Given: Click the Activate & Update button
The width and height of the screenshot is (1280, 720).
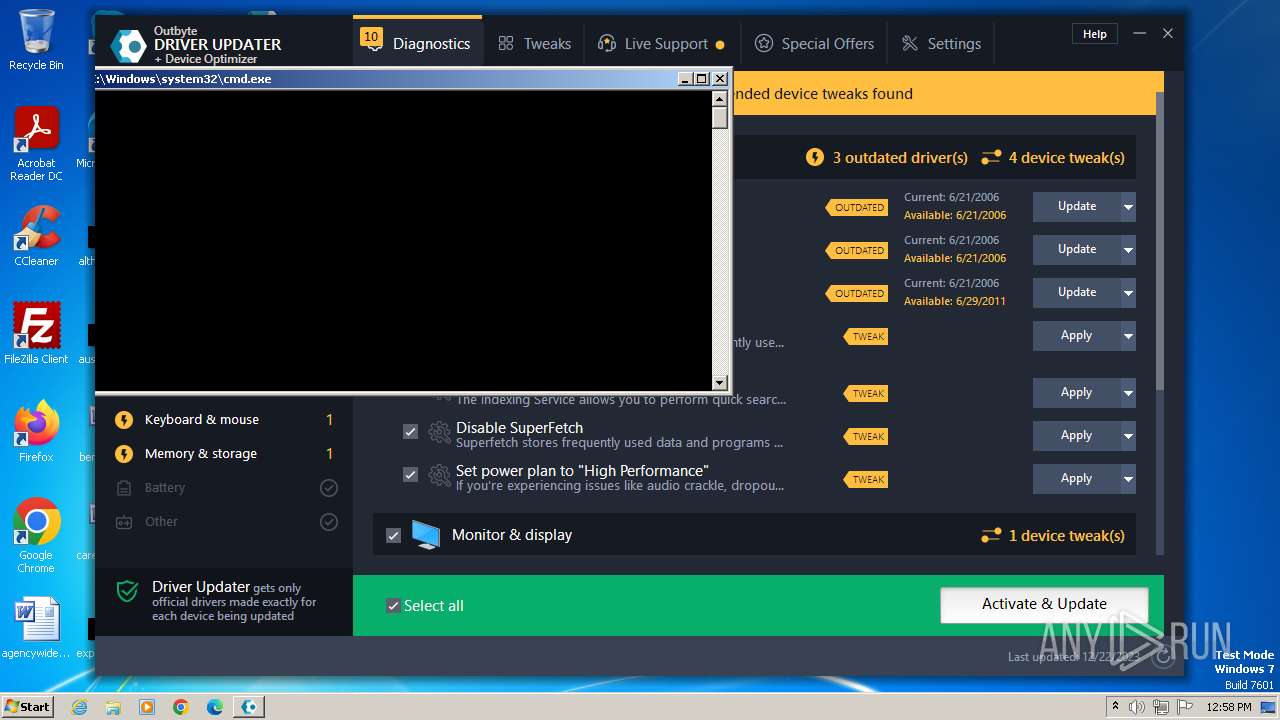Looking at the screenshot, I should pos(1044,604).
